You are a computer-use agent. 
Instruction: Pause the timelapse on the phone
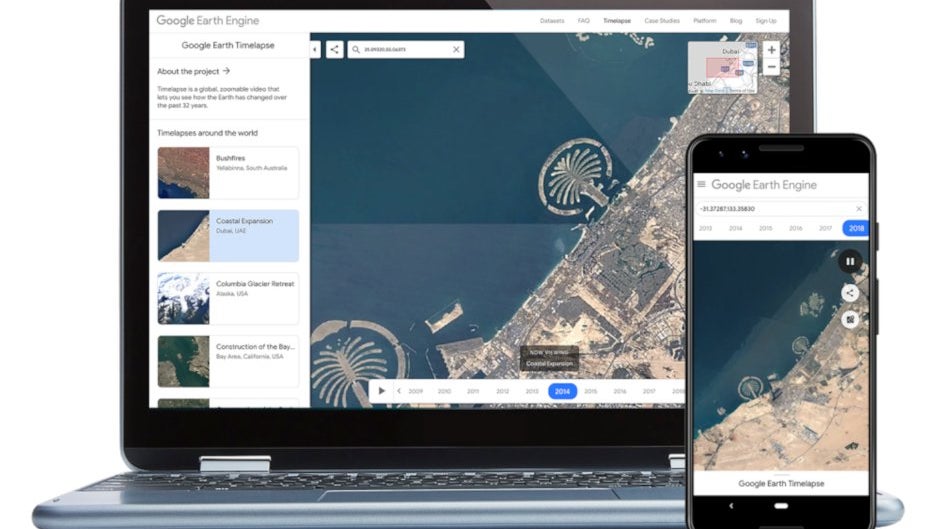(x=849, y=262)
